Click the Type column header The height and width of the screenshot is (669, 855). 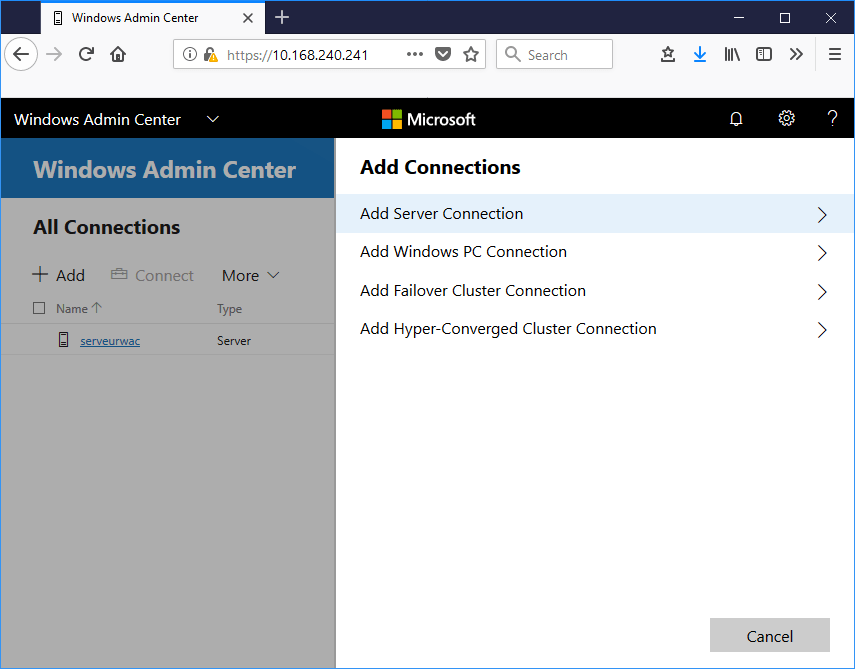click(x=229, y=309)
